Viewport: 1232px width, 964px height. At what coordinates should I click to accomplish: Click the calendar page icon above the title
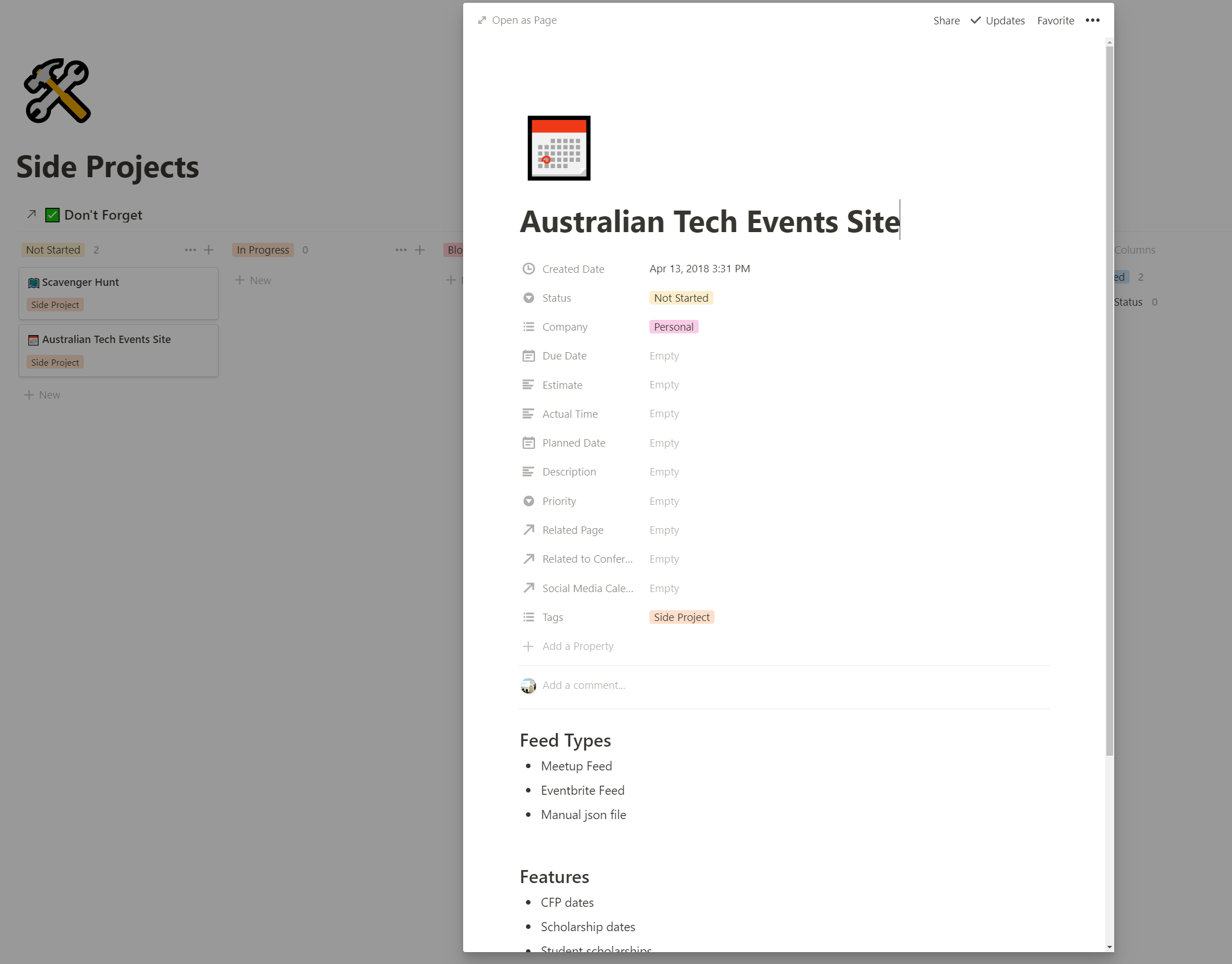tap(559, 148)
